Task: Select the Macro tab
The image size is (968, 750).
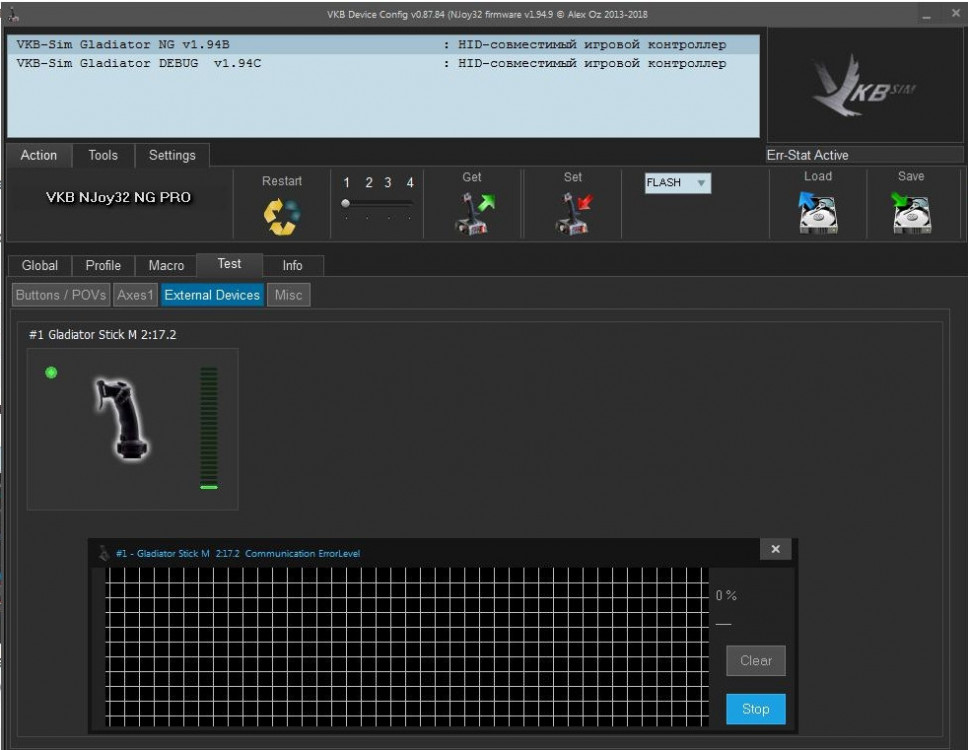Action: (166, 265)
